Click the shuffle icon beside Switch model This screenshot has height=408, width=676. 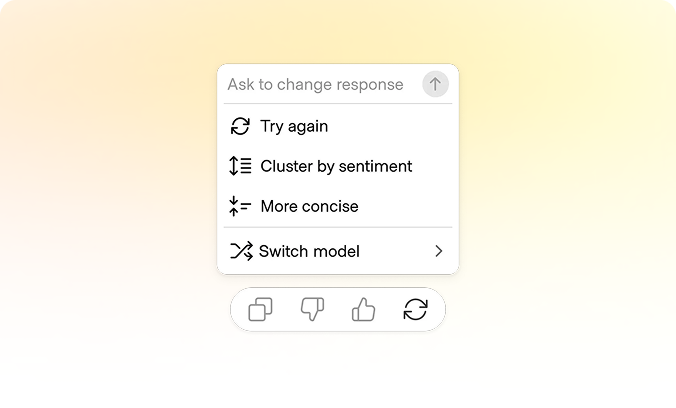click(x=241, y=251)
